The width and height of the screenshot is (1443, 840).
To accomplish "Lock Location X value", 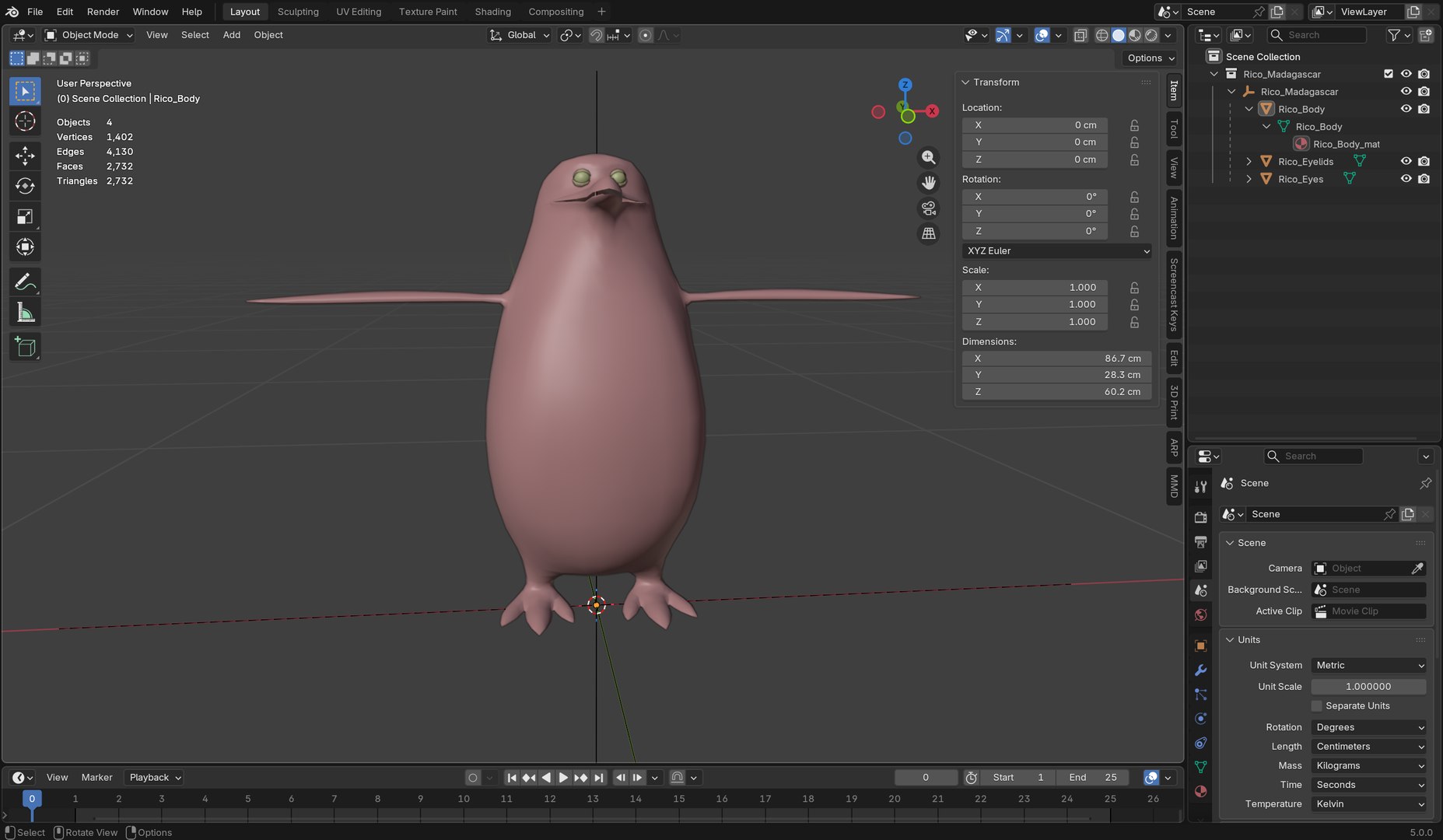I will tap(1134, 125).
